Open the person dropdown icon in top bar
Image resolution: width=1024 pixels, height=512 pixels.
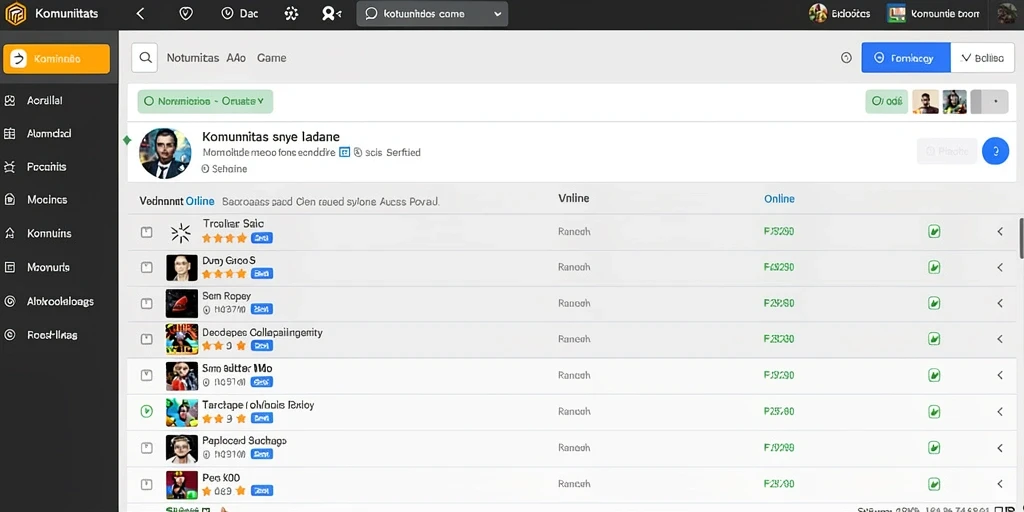click(x=331, y=14)
